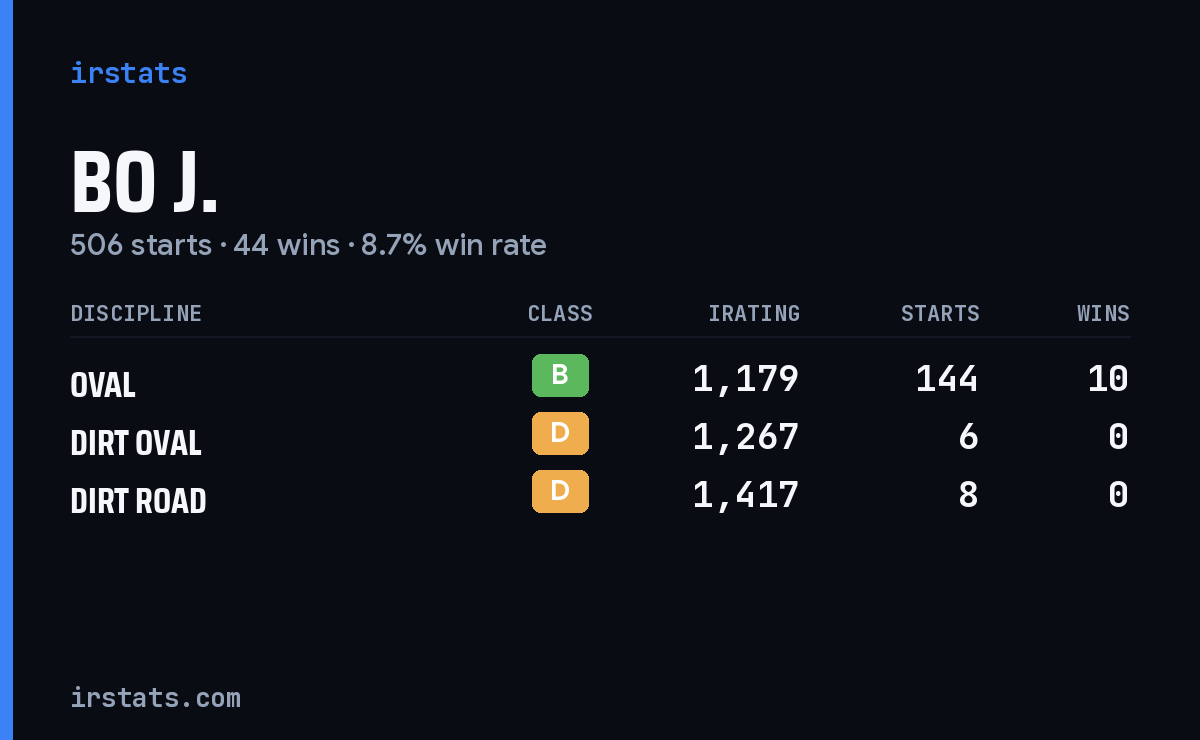Viewport: 1200px width, 740px height.
Task: Click the 144 starts value
Action: (x=947, y=379)
